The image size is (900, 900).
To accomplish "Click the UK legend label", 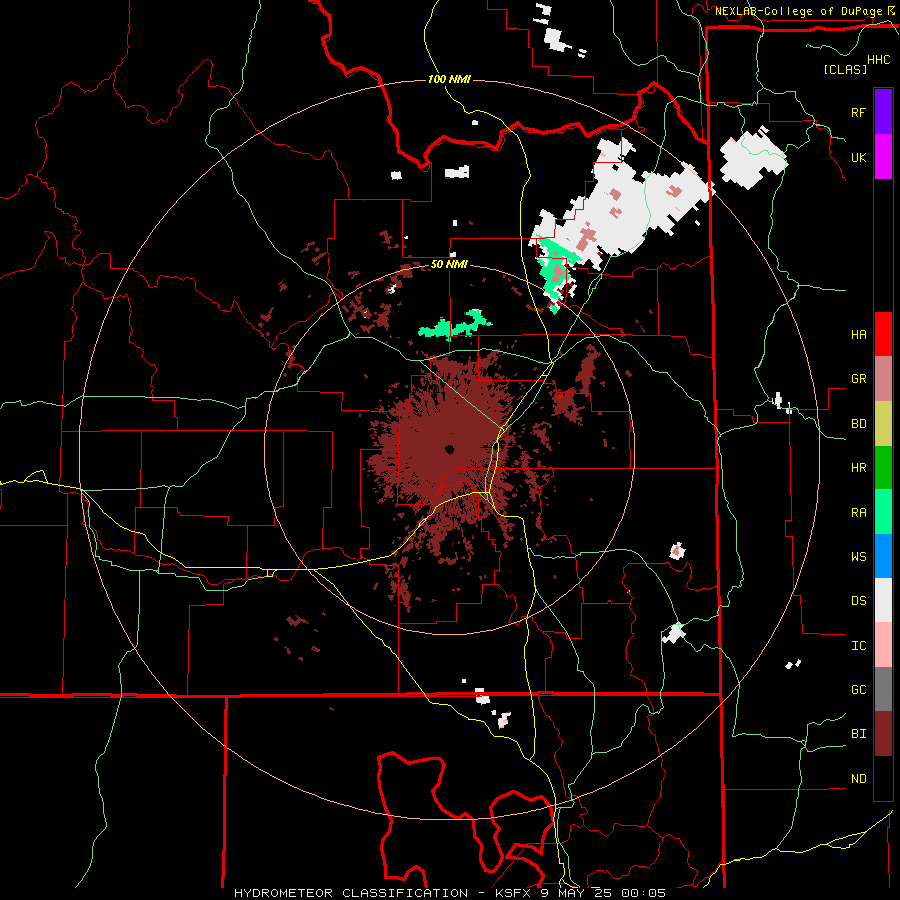I will click(x=858, y=157).
